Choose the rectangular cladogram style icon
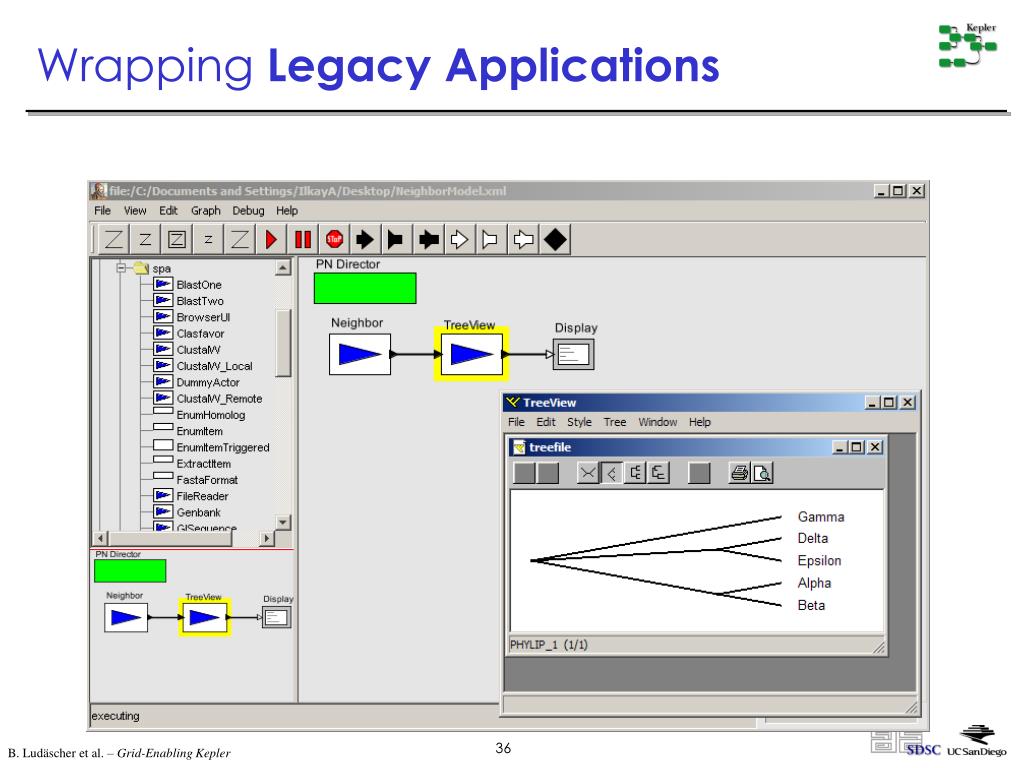 tap(635, 473)
